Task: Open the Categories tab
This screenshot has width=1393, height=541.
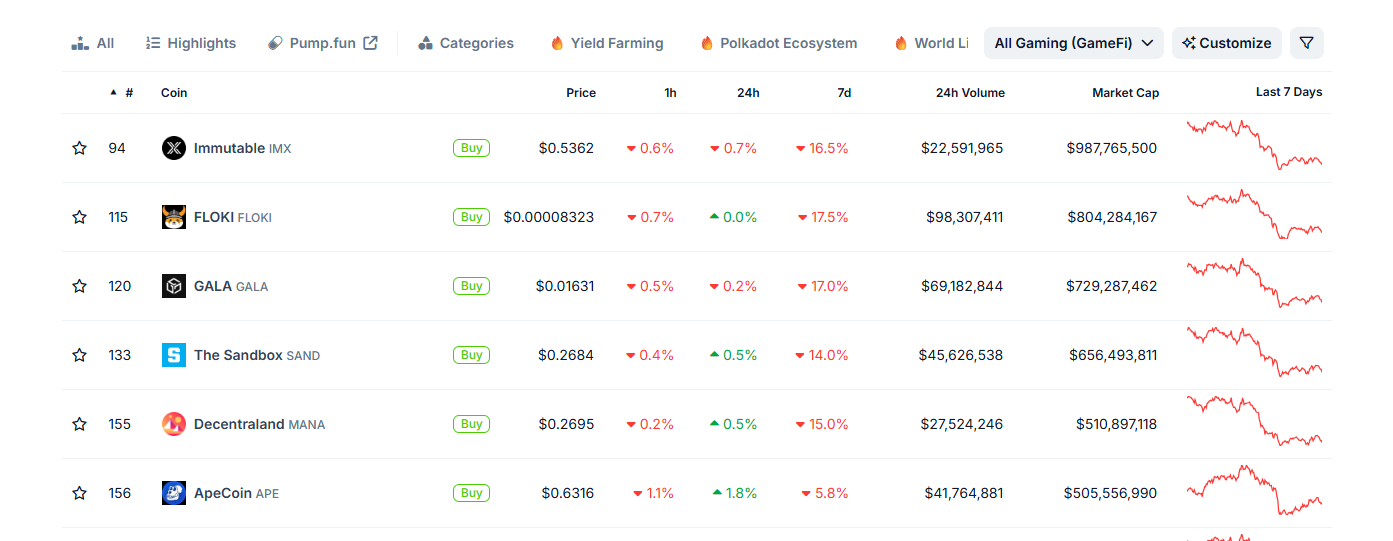Action: [466, 43]
